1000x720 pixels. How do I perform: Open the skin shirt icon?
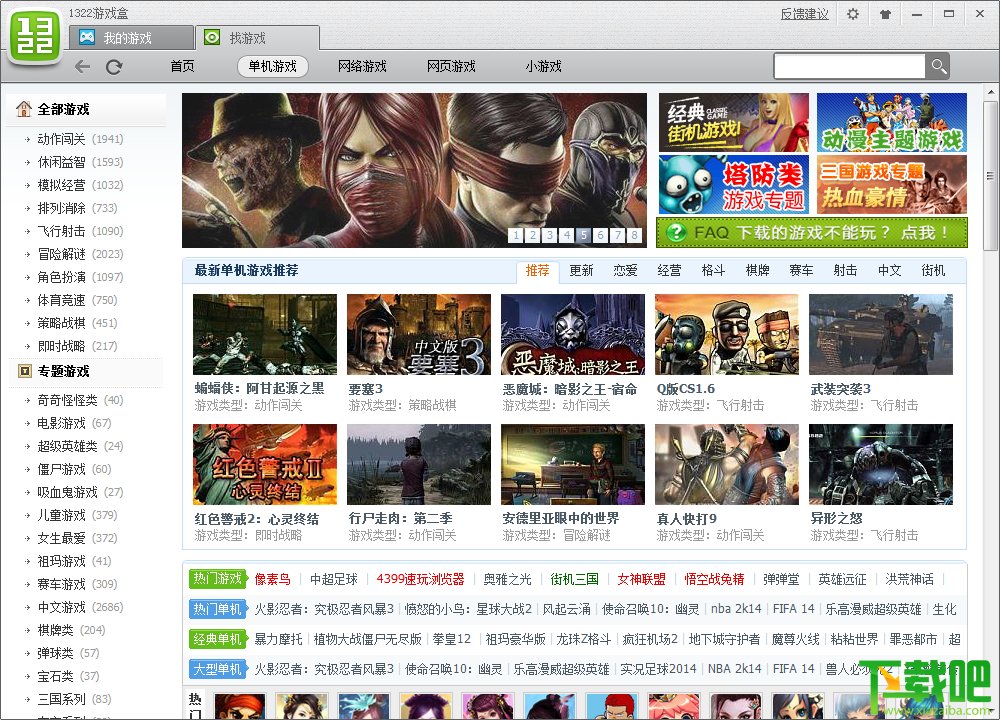tap(885, 14)
